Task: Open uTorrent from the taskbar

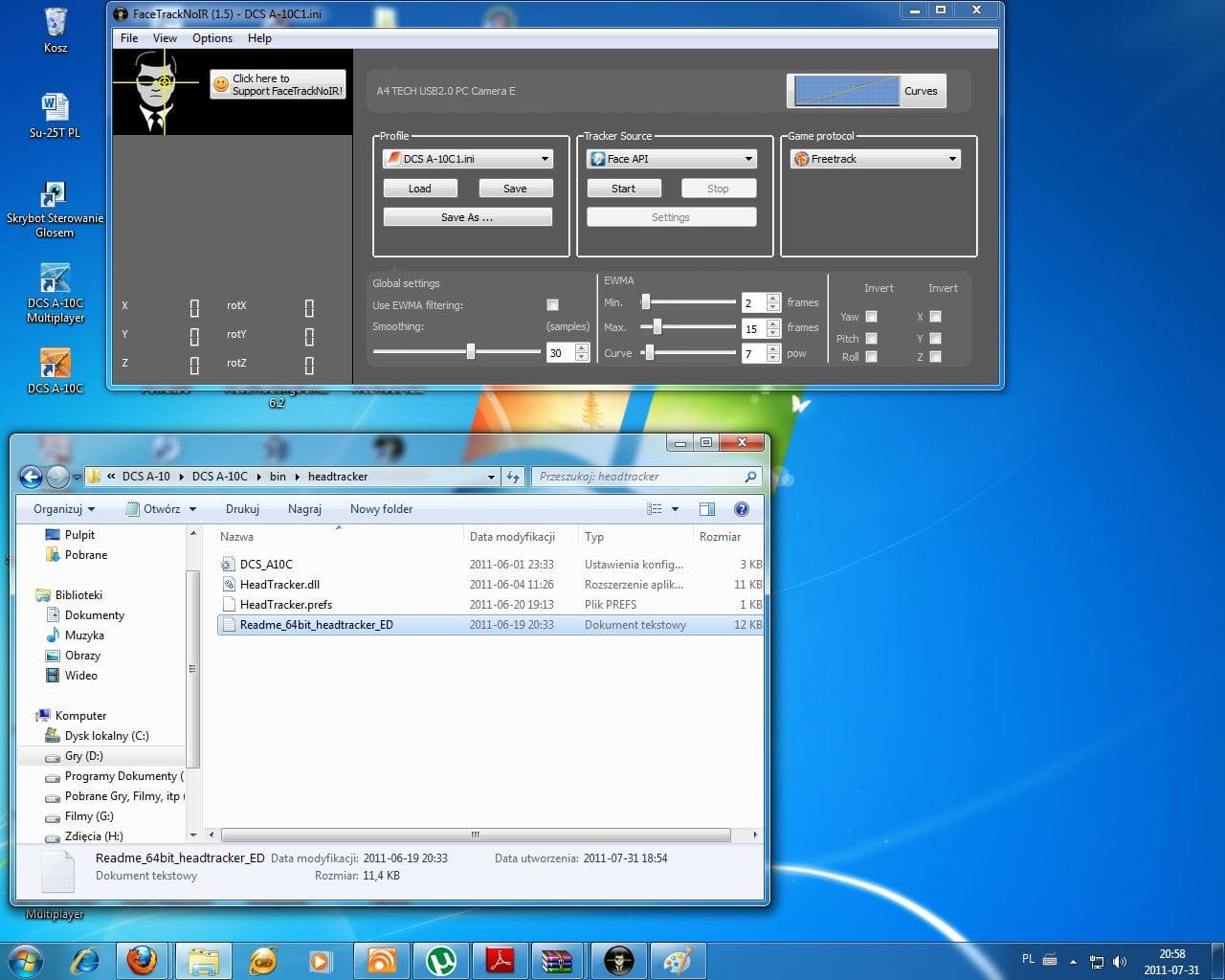Action: (x=440, y=960)
